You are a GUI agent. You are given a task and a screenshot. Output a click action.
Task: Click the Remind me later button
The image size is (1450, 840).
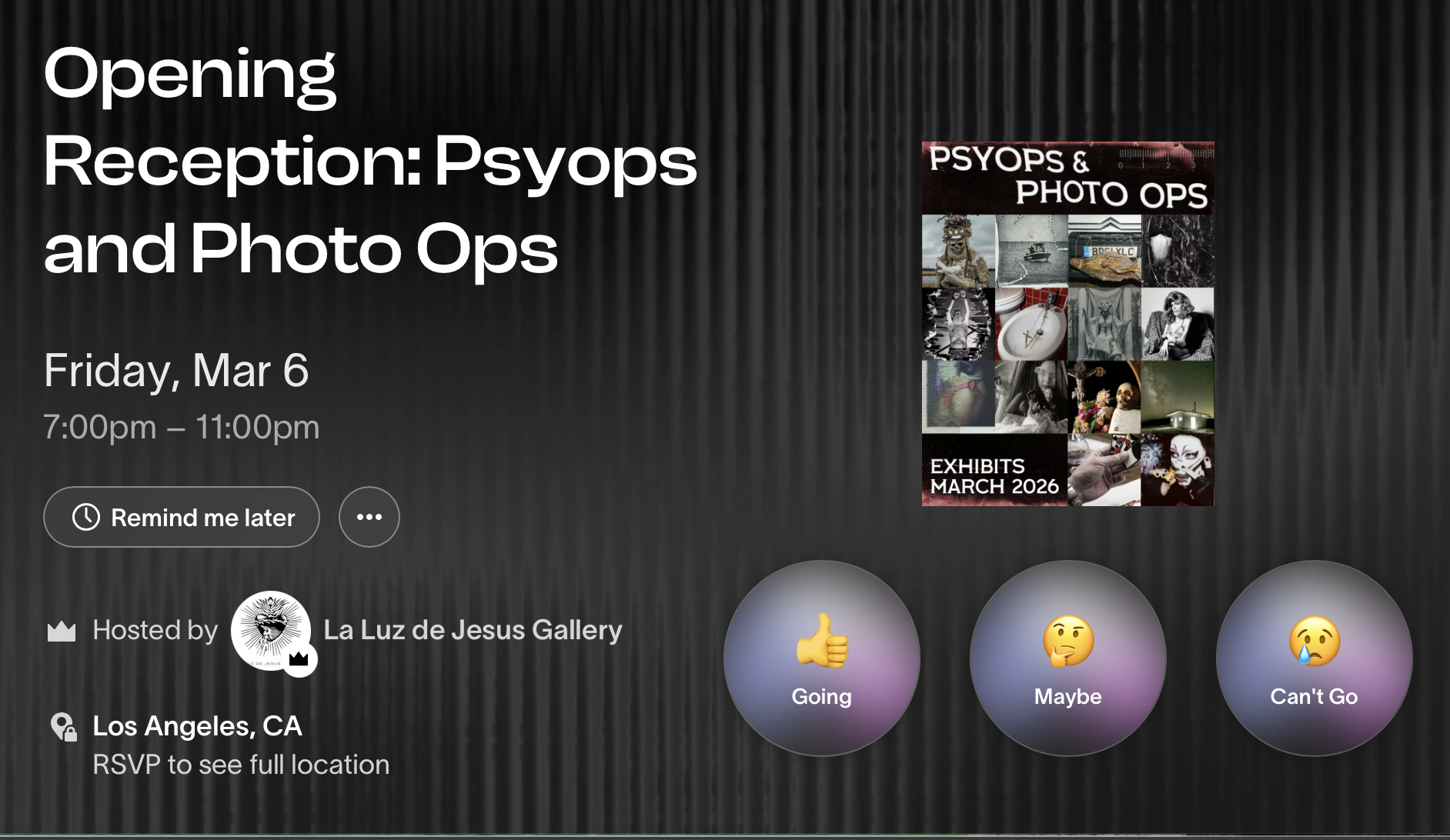tap(182, 517)
